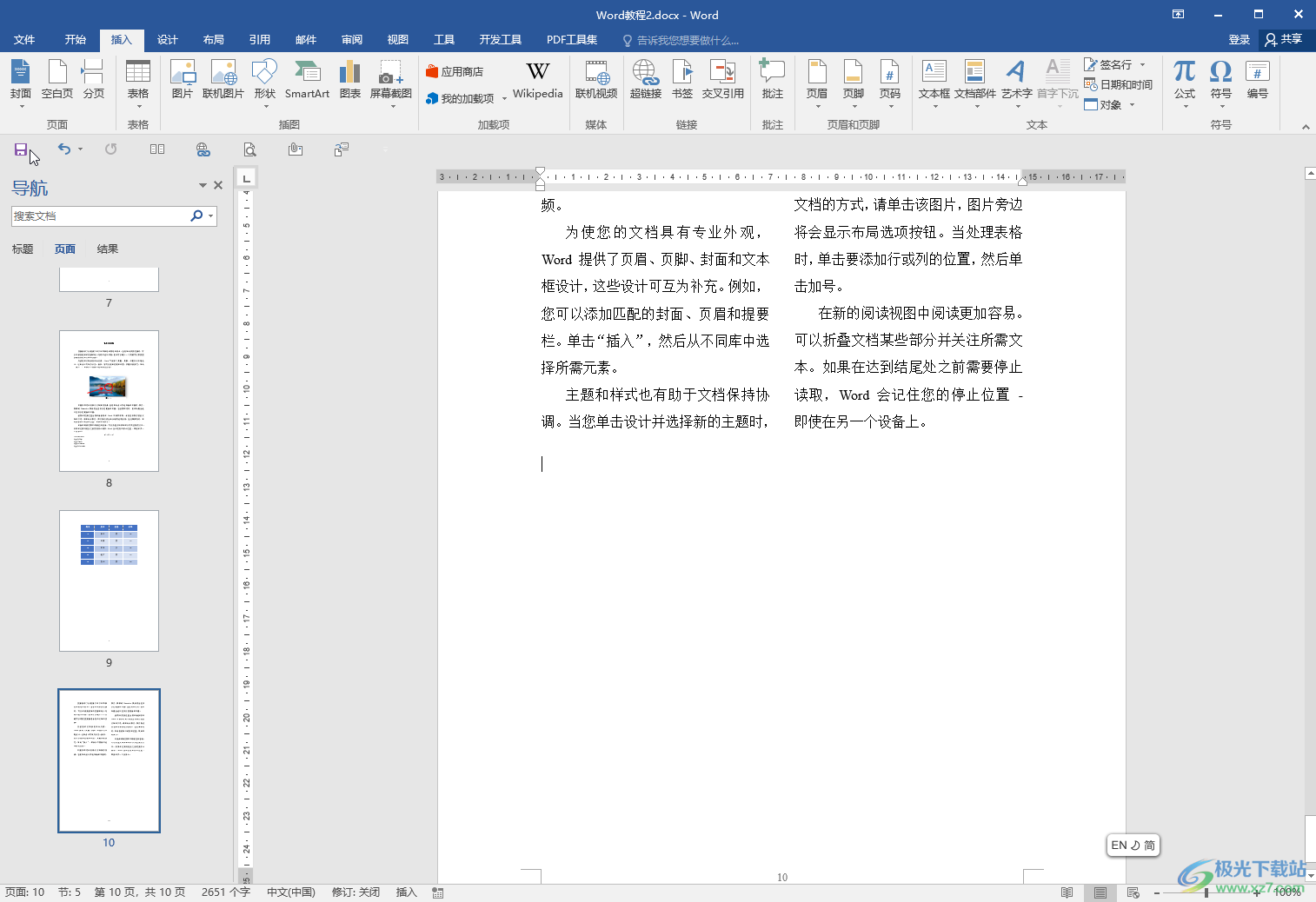Insert a picture (图片)
The width and height of the screenshot is (1316, 902).
183,80
